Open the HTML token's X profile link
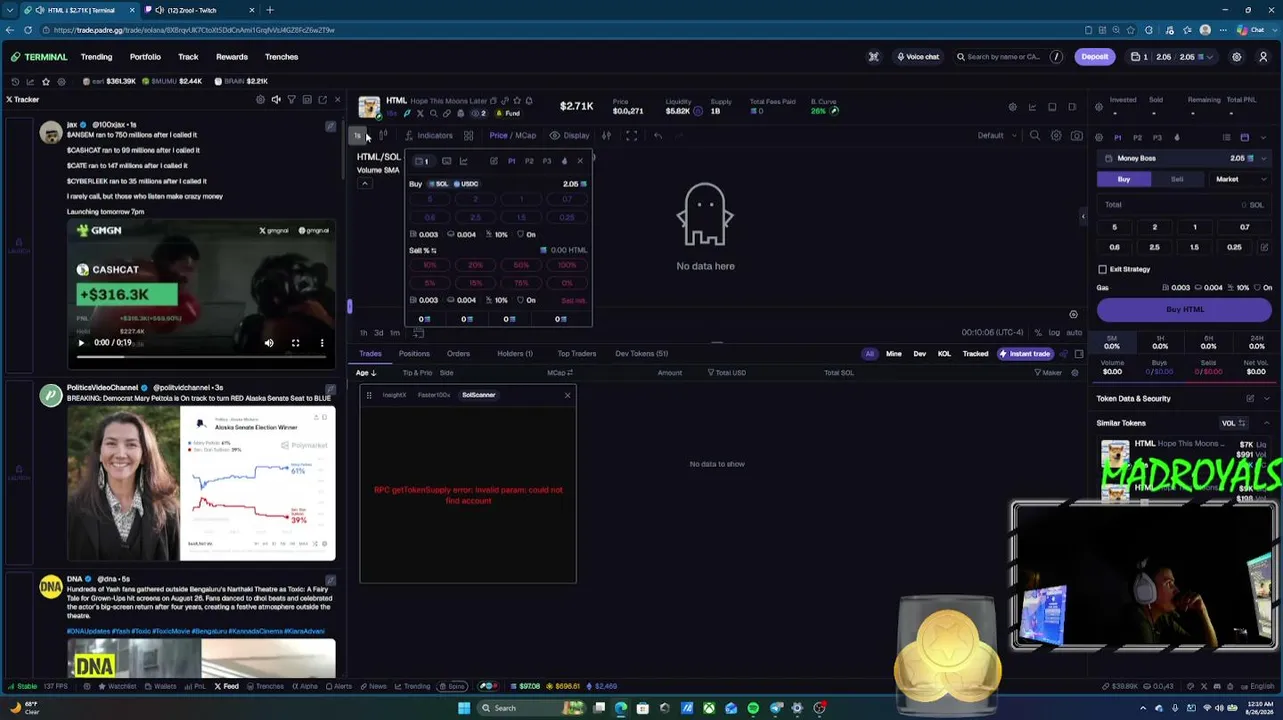Image resolution: width=1283 pixels, height=720 pixels. (x=420, y=113)
